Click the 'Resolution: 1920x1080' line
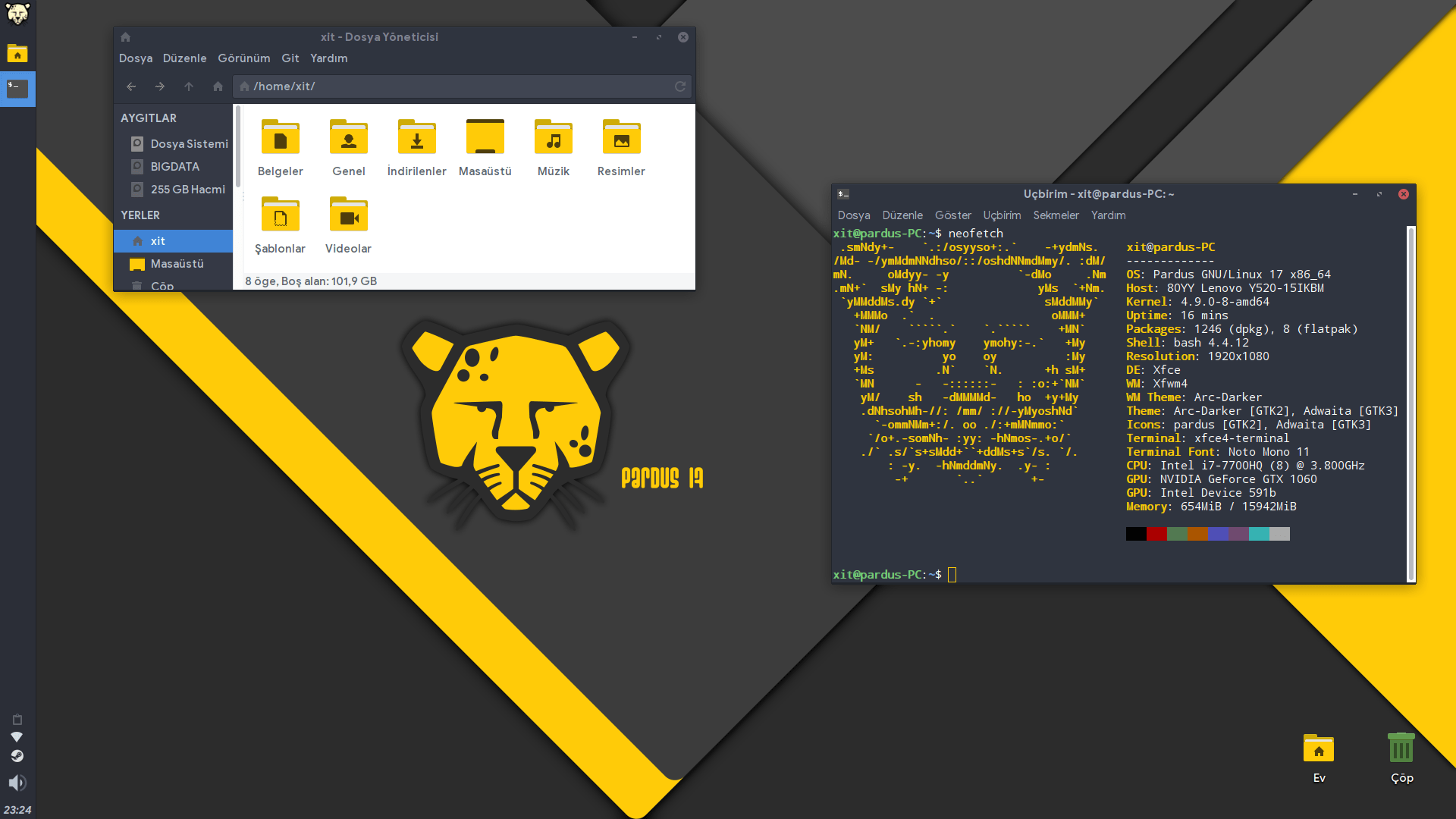 [x=1197, y=356]
